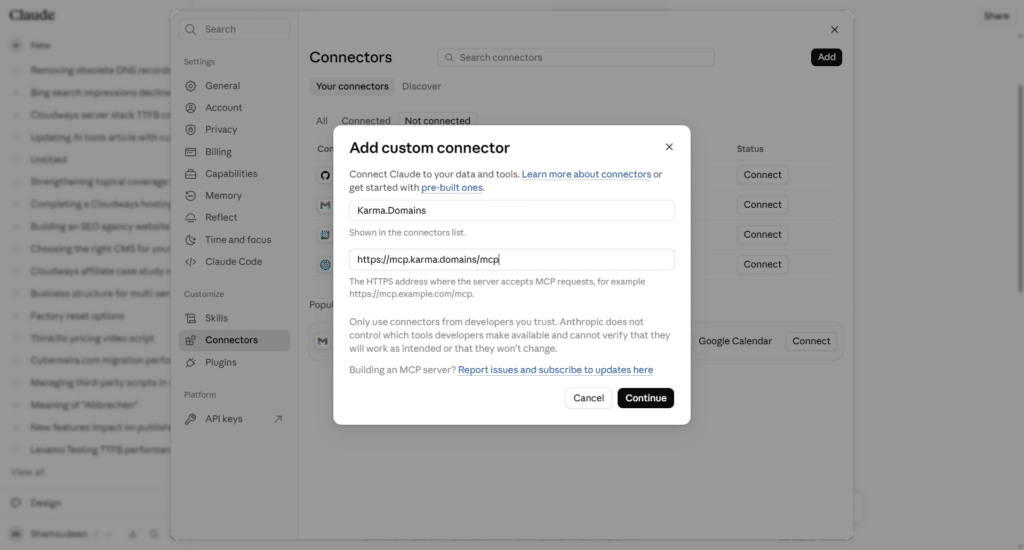The height and width of the screenshot is (550, 1024).
Task: Click the mcp.karma.domains URL field
Action: point(511,259)
